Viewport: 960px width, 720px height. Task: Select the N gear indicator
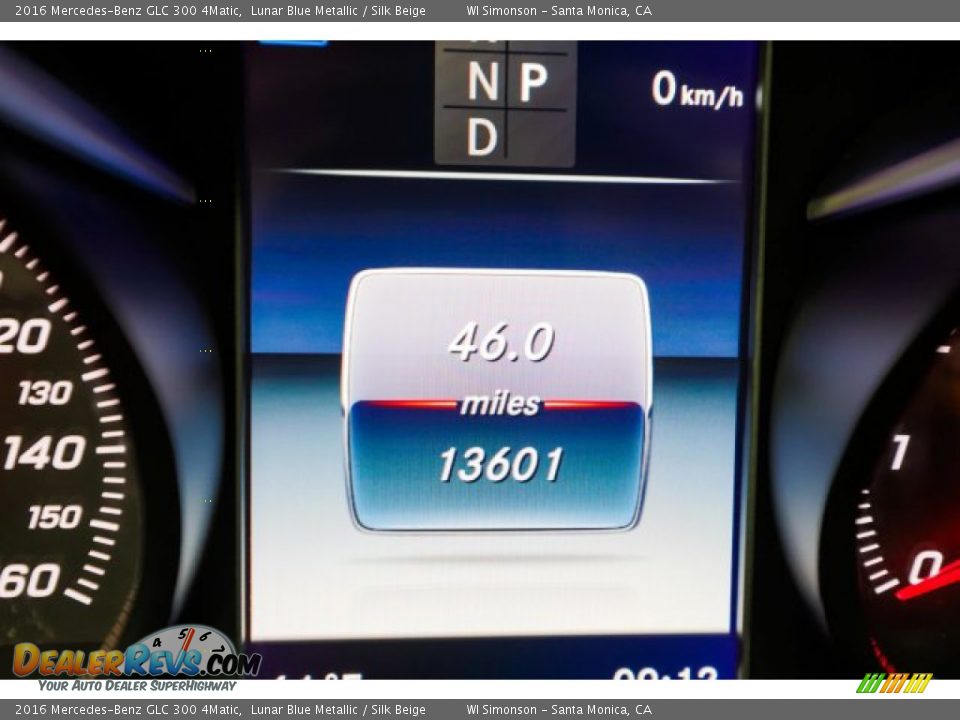pos(482,83)
